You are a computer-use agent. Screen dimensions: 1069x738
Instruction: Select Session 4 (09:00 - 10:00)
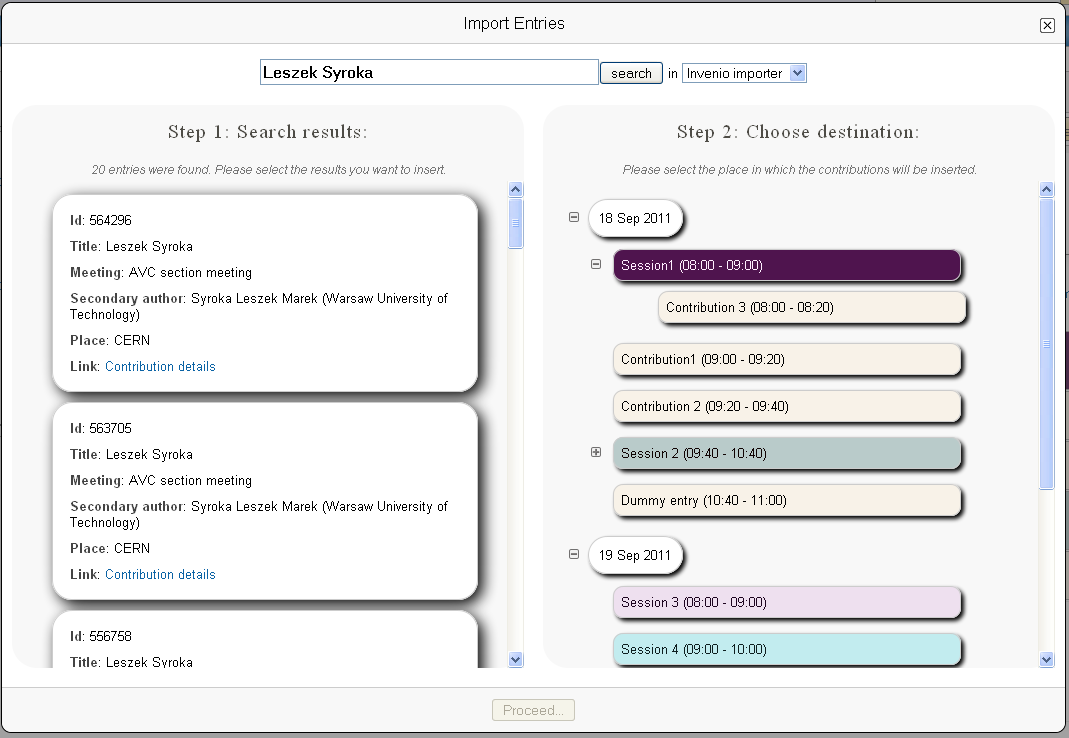coord(787,649)
